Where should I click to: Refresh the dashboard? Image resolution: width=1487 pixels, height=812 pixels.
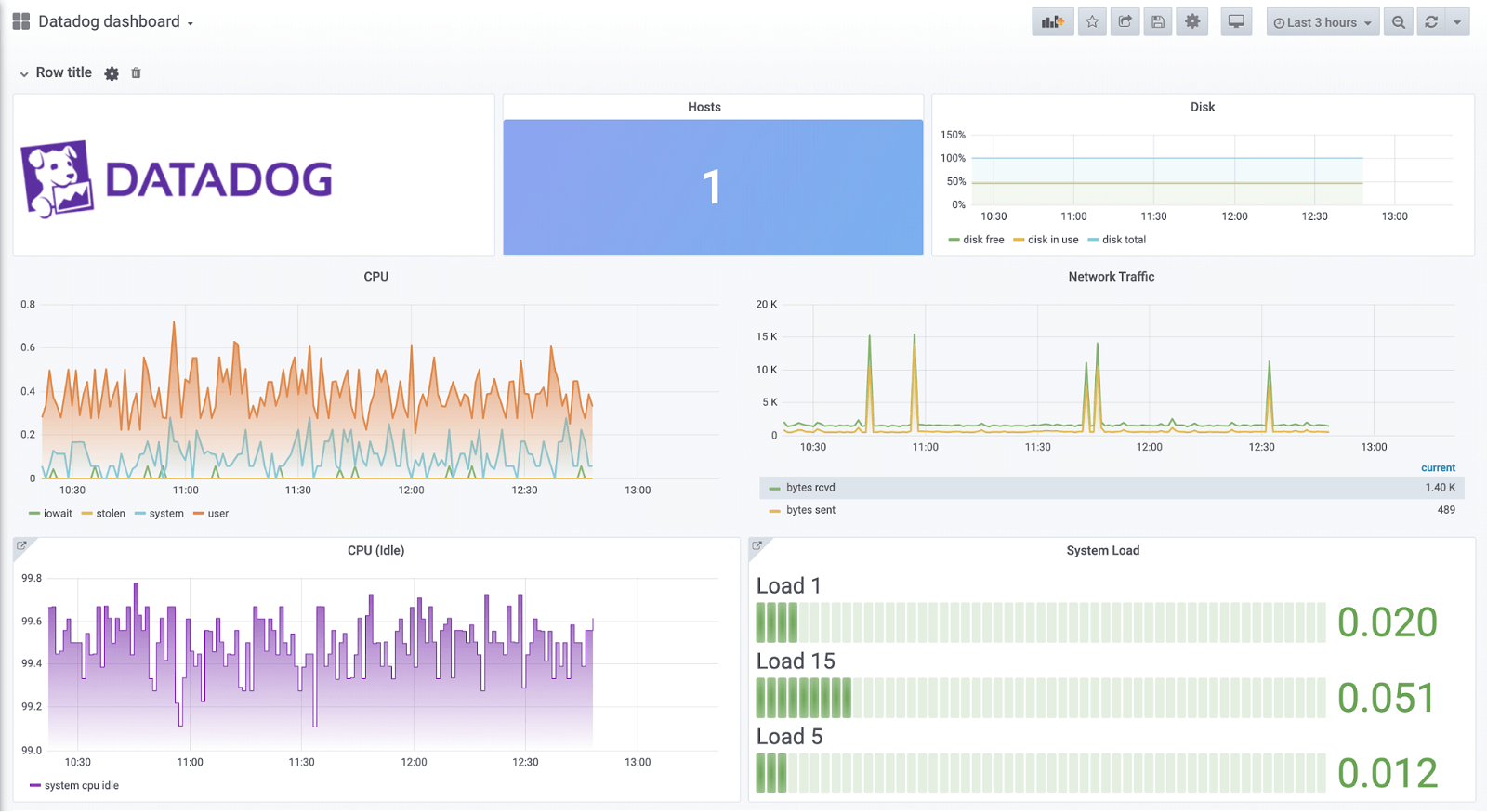[x=1431, y=22]
